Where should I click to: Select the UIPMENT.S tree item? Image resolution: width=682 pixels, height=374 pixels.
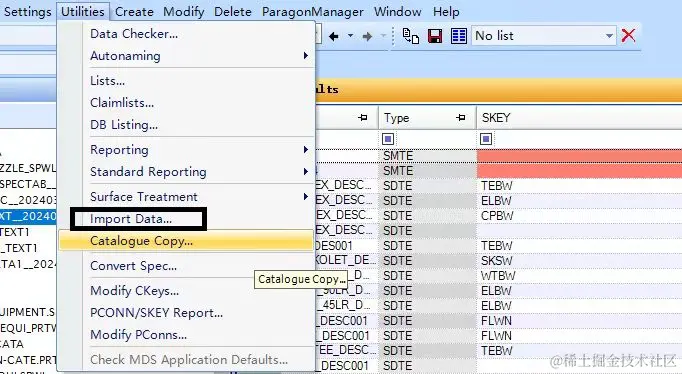28,312
